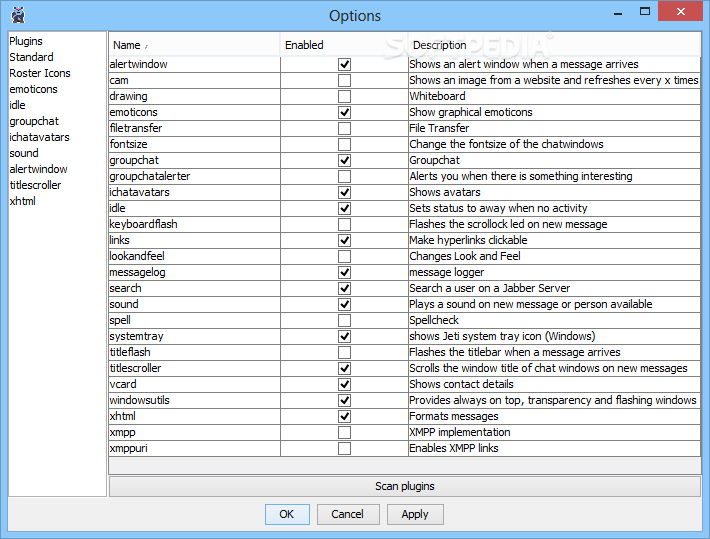Viewport: 710px width, 539px height.
Task: Click the windowsutils plugin name cell
Action: 194,400
